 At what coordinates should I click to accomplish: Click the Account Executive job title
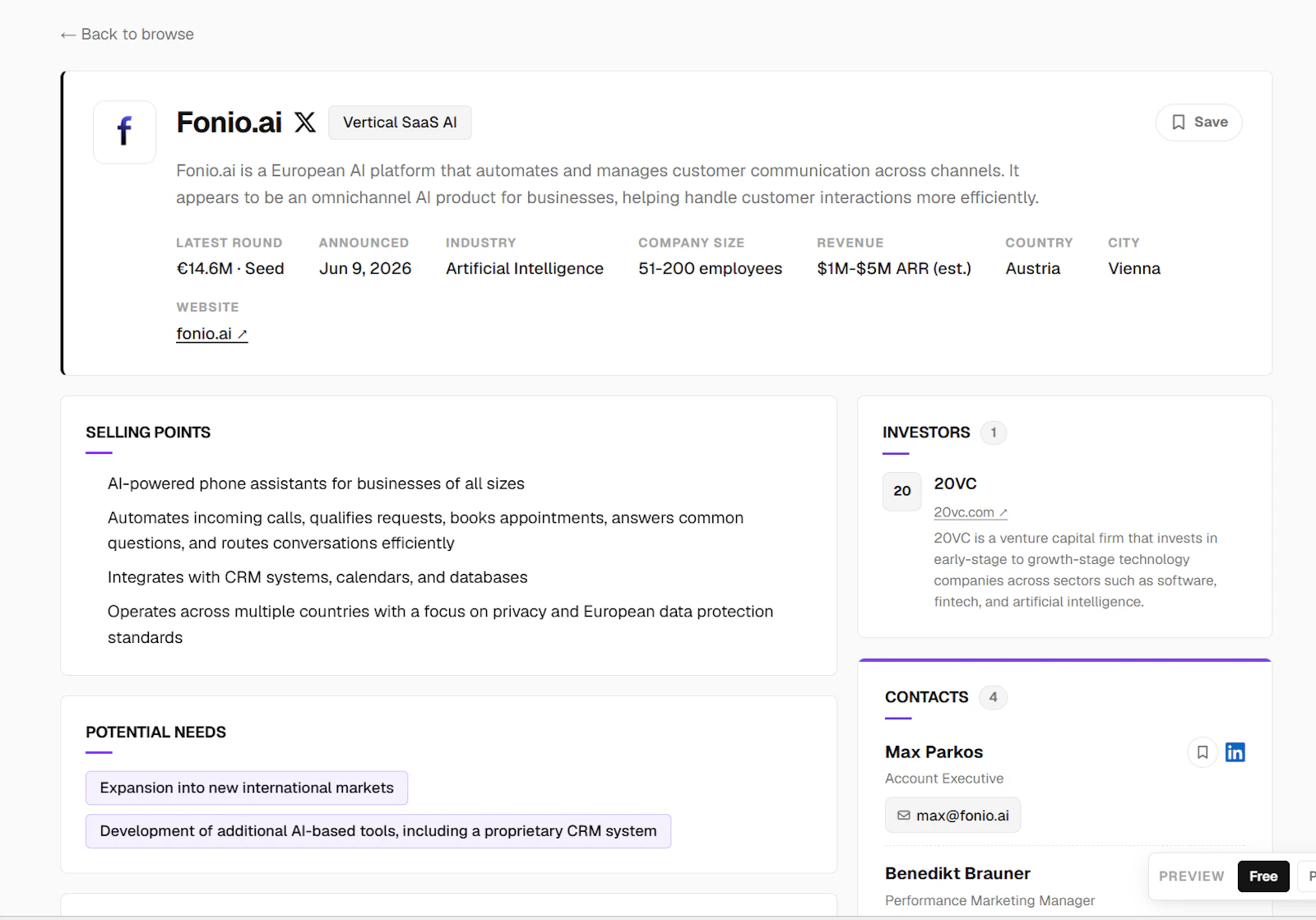944,779
